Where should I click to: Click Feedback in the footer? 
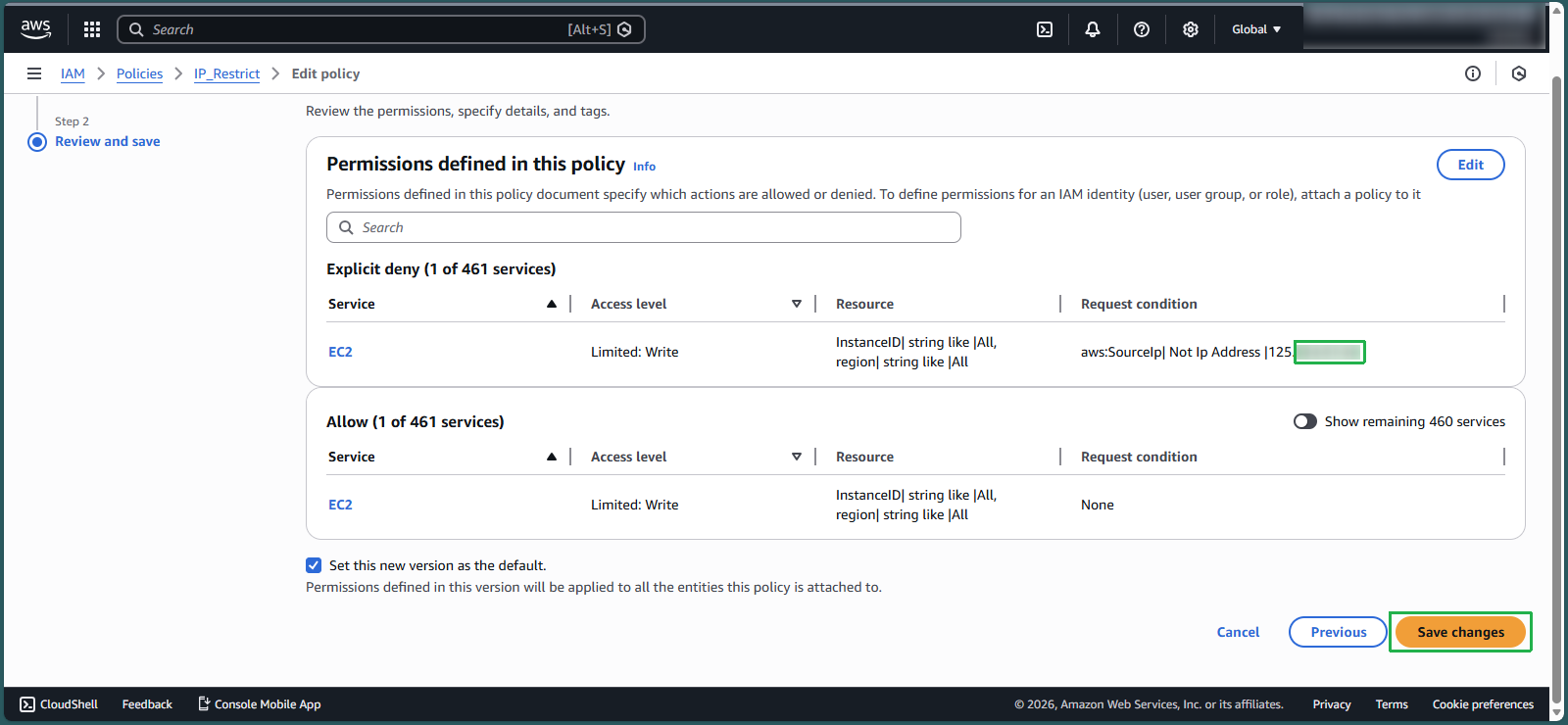[x=147, y=704]
